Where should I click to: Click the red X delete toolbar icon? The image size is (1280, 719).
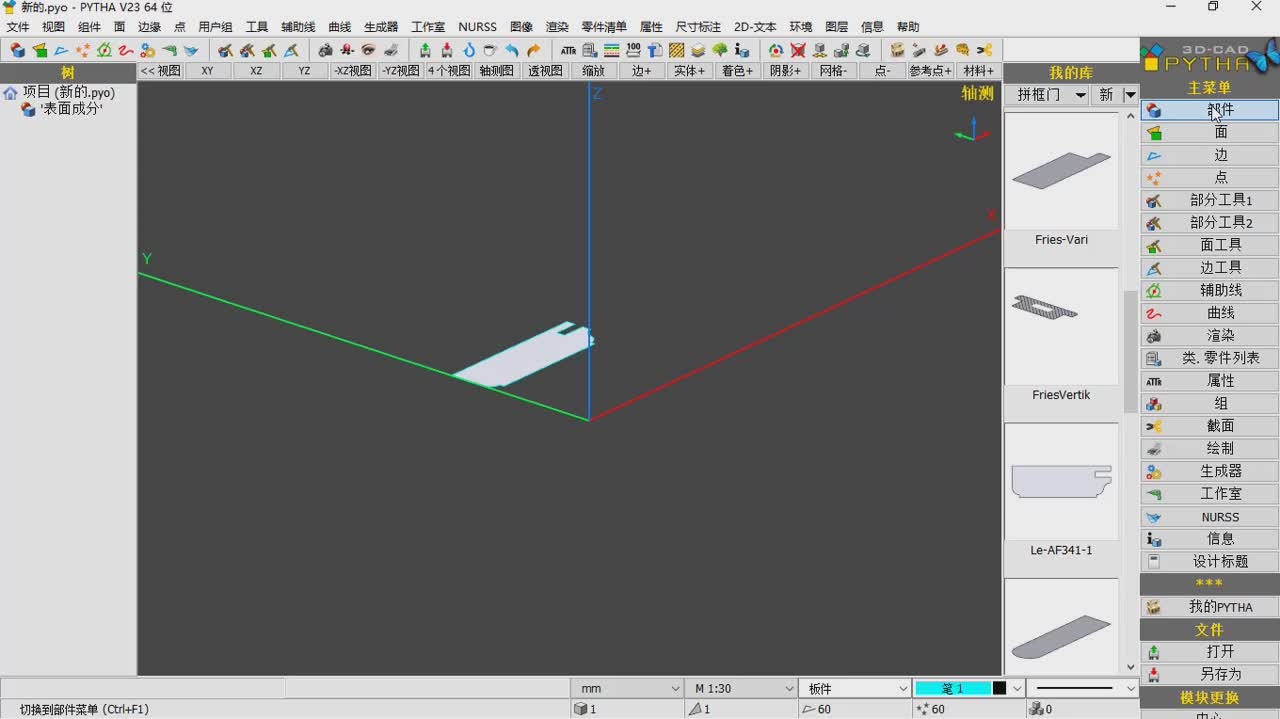coord(798,50)
